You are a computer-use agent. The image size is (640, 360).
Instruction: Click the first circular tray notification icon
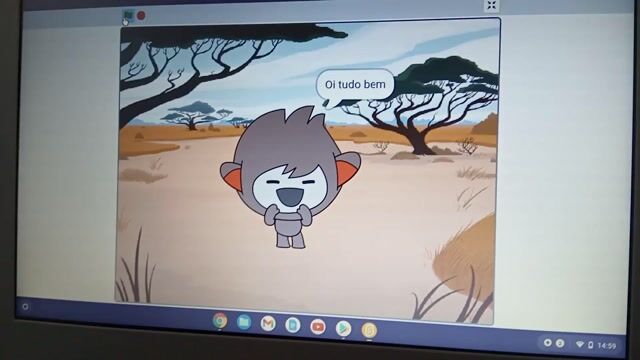click(548, 342)
